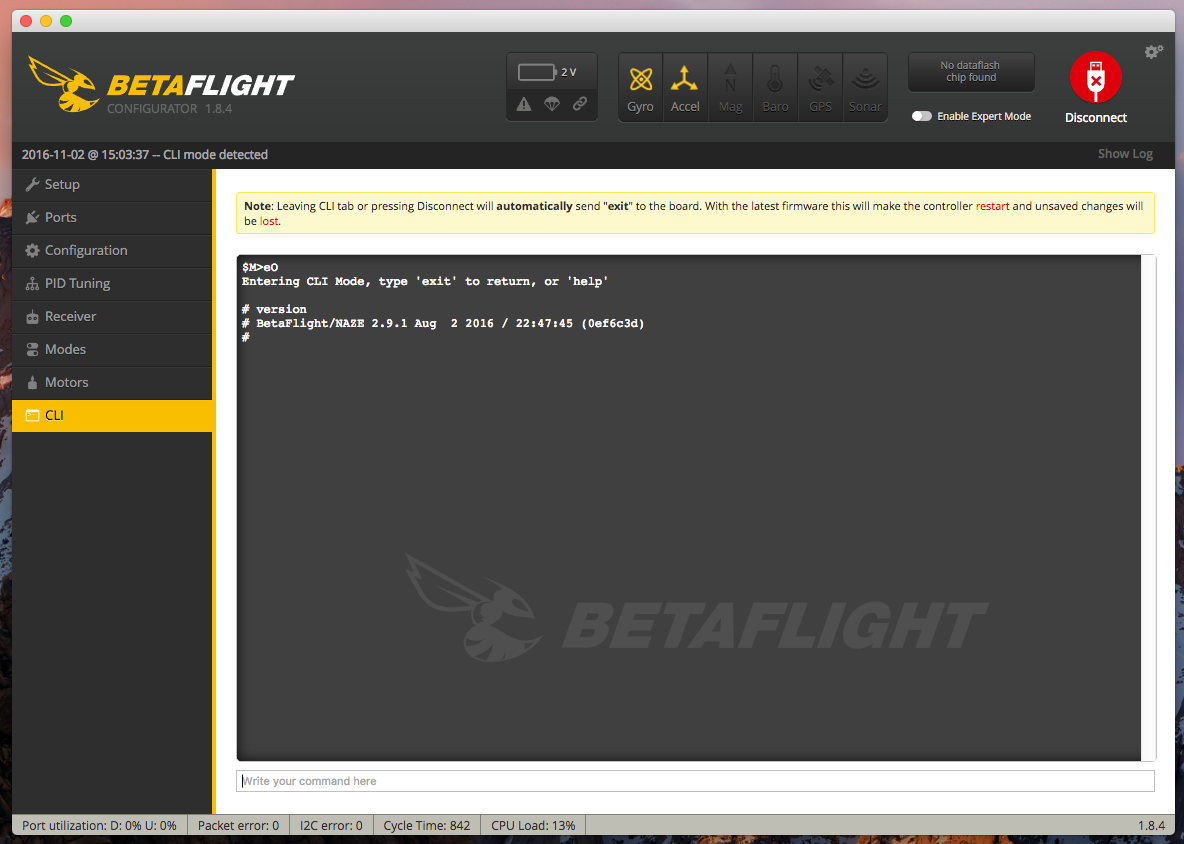Click the 'Entering CLI Mode' output line
The height and width of the screenshot is (844, 1184).
pos(425,281)
